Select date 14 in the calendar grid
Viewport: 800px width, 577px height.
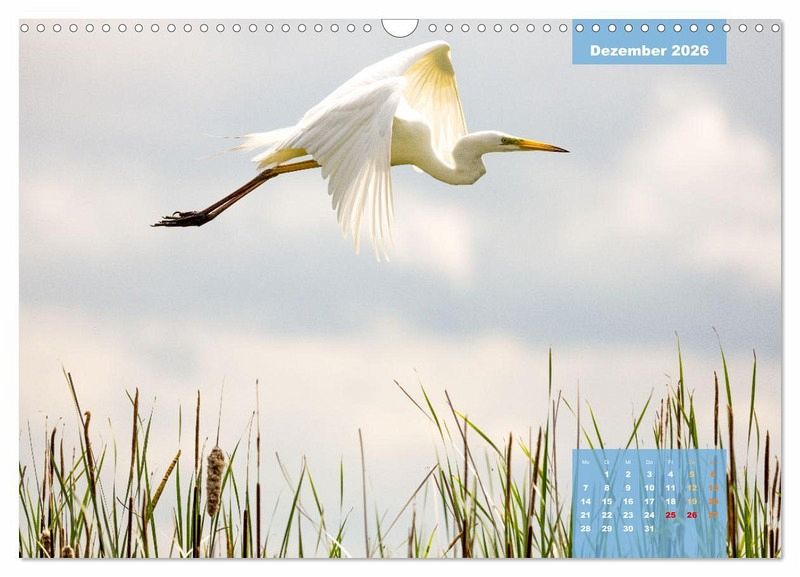[x=585, y=501]
